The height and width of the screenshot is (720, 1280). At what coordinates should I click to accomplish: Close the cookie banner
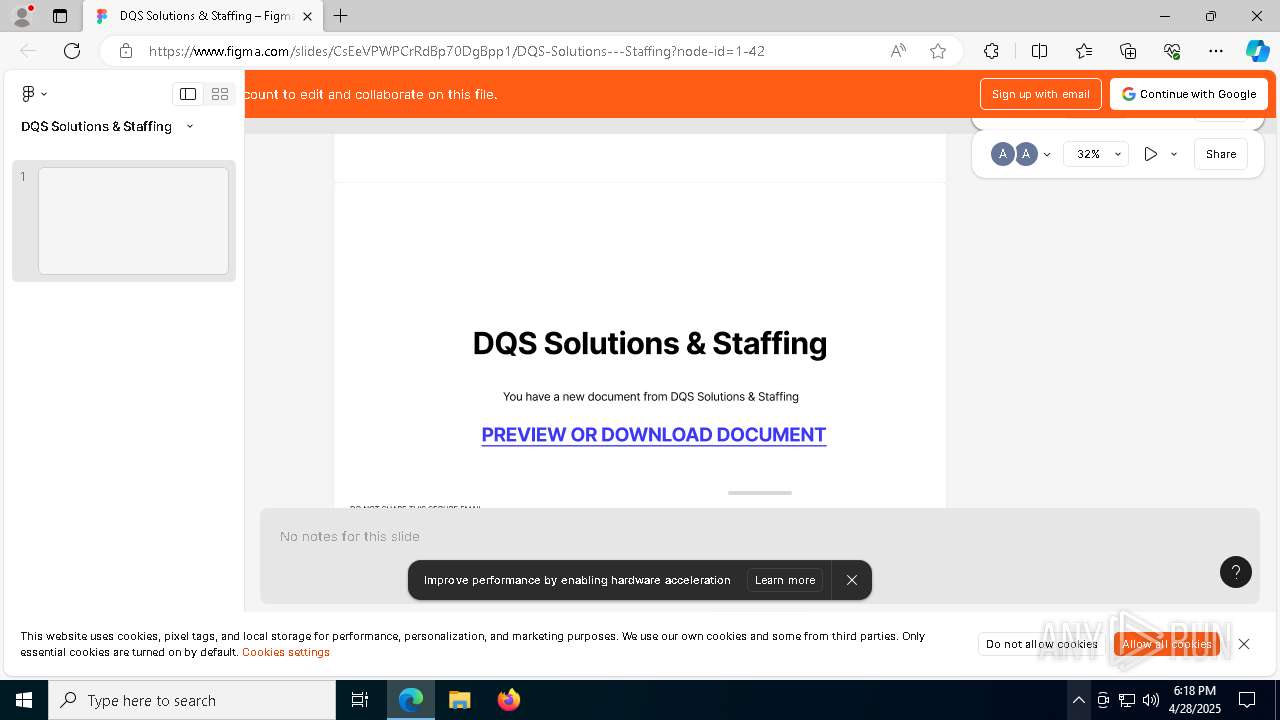point(1244,644)
